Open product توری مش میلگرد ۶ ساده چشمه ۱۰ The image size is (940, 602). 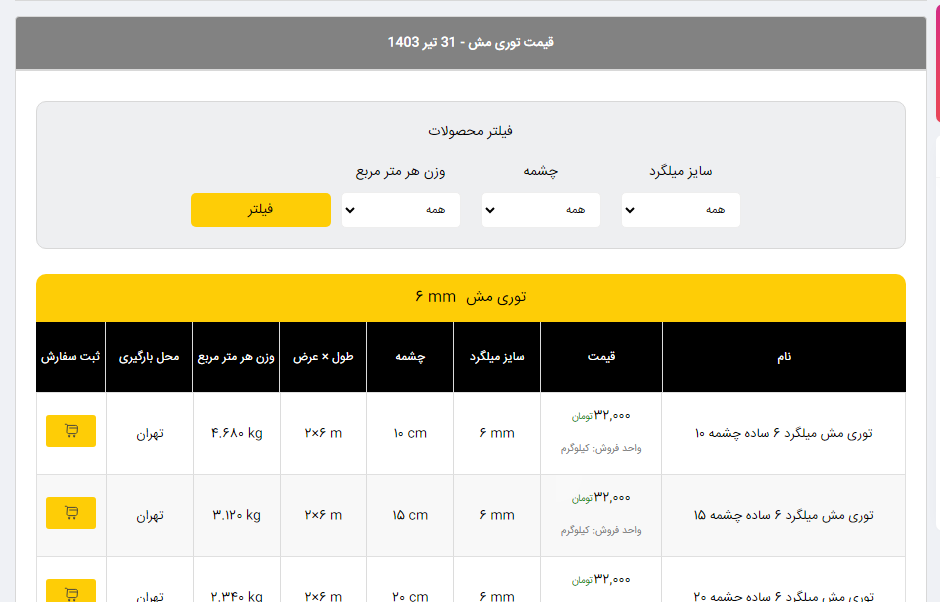click(x=783, y=433)
